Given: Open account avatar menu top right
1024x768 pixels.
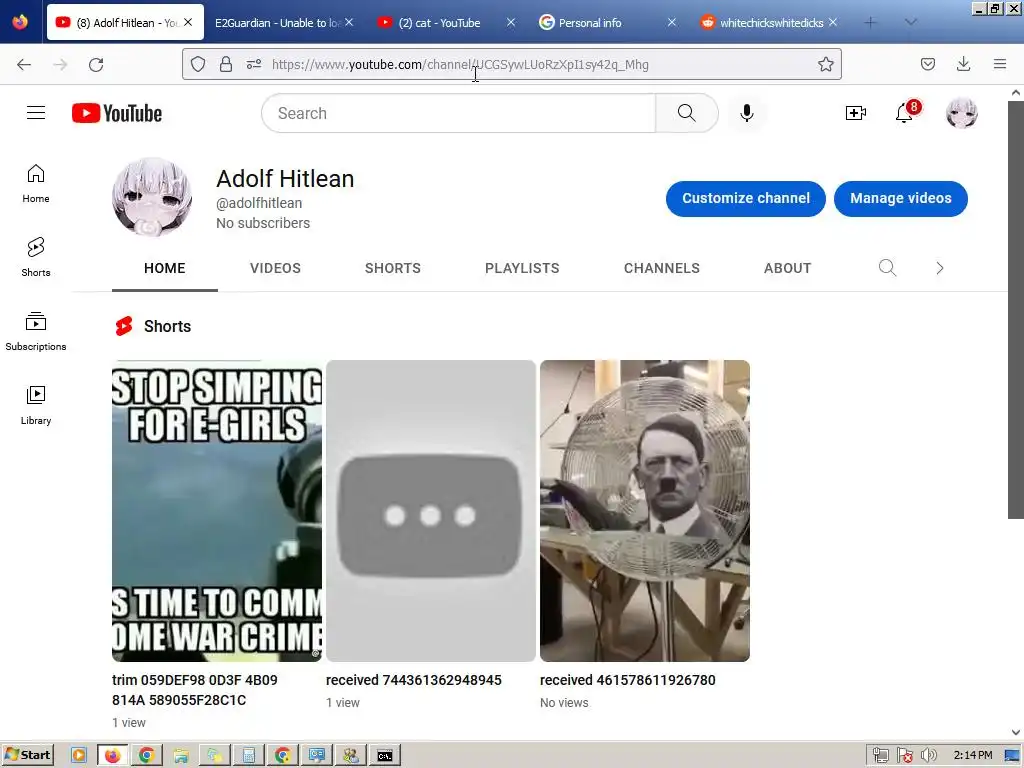Looking at the screenshot, I should tap(961, 113).
